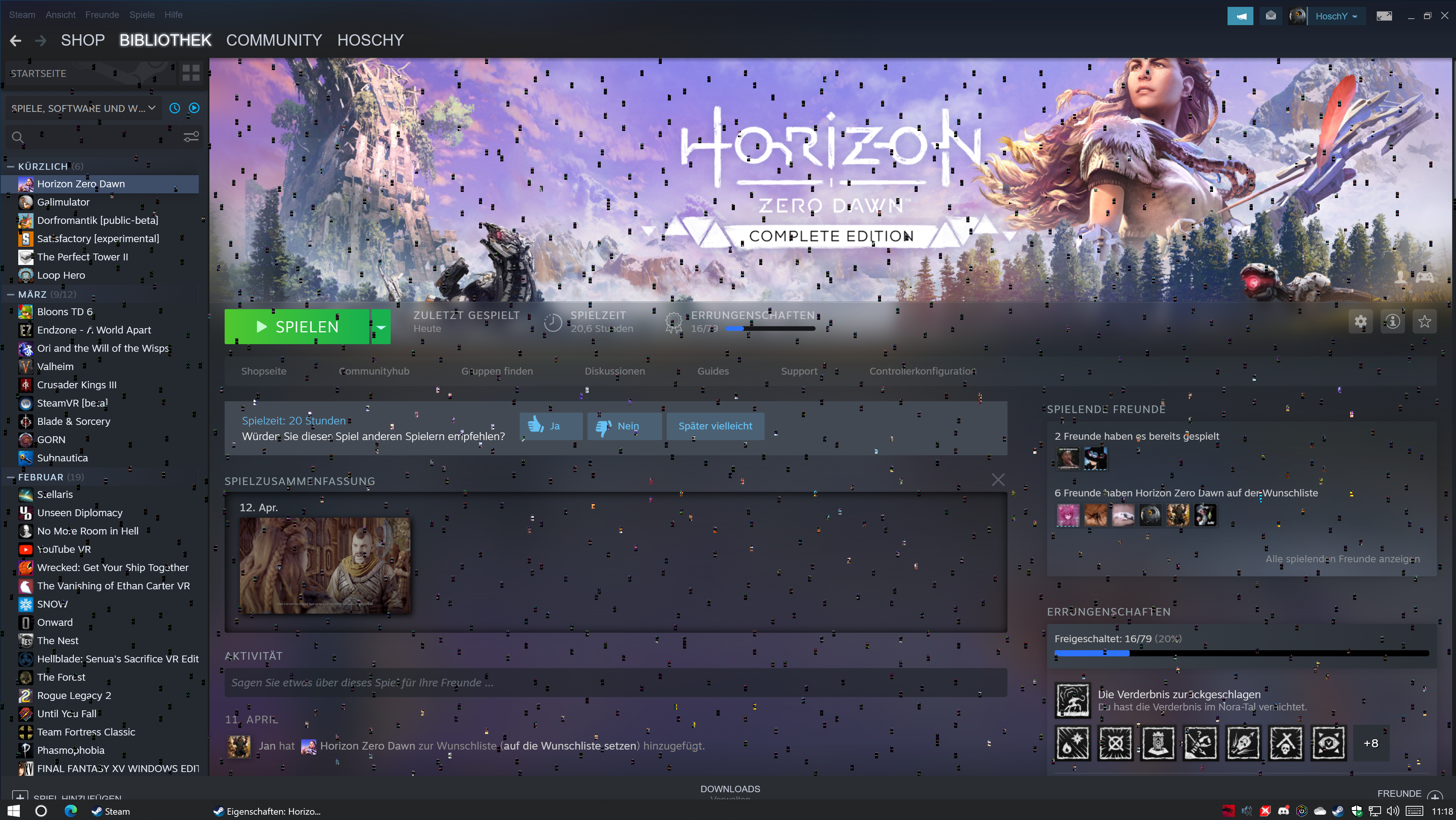Click the Discord tray icon

pos(1284,811)
